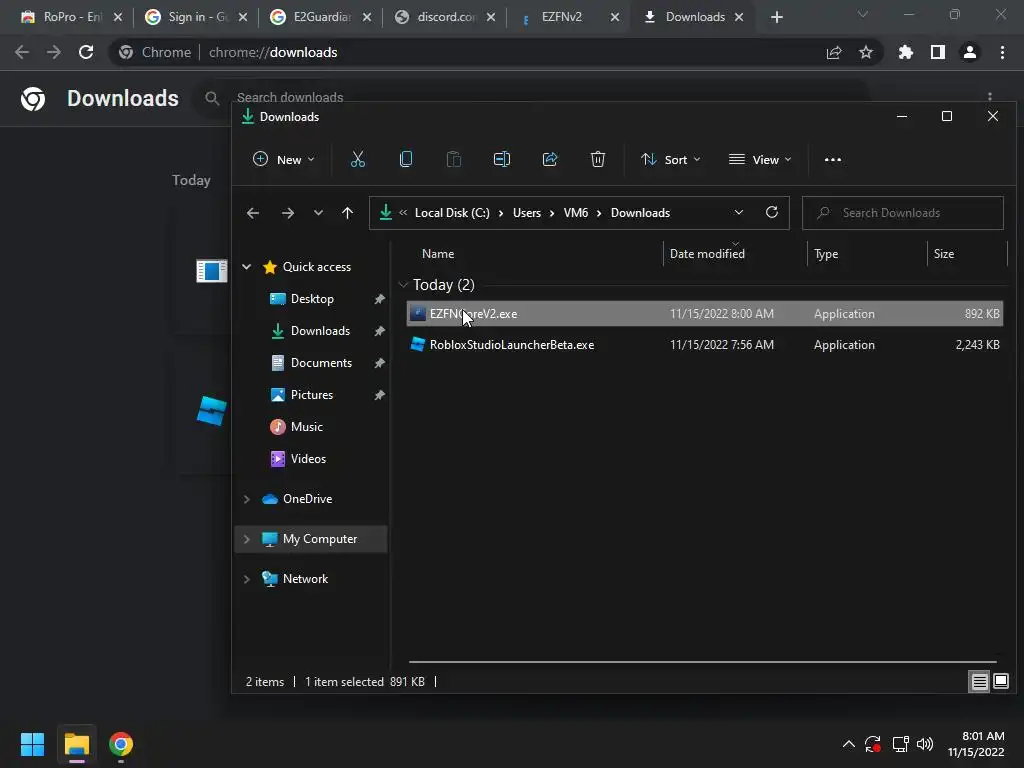Image resolution: width=1024 pixels, height=768 pixels.
Task: Sort by the Name column header
Action: (x=438, y=254)
